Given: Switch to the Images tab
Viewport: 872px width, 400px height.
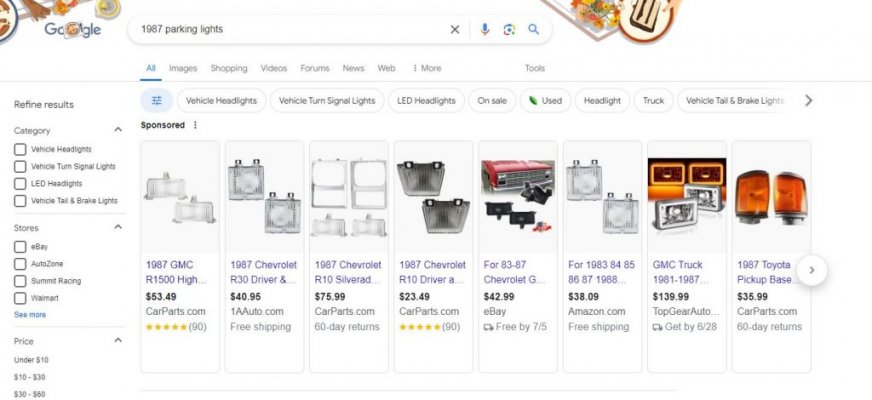Looking at the screenshot, I should 183,68.
